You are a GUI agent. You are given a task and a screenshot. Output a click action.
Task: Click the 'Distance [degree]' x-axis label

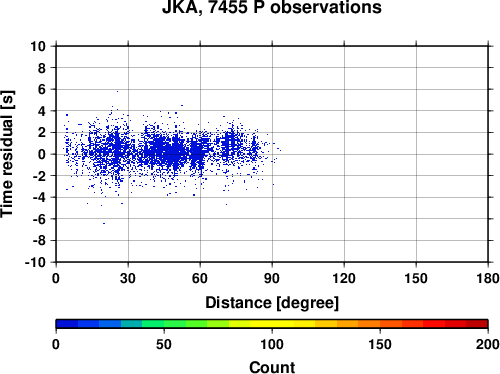272,303
